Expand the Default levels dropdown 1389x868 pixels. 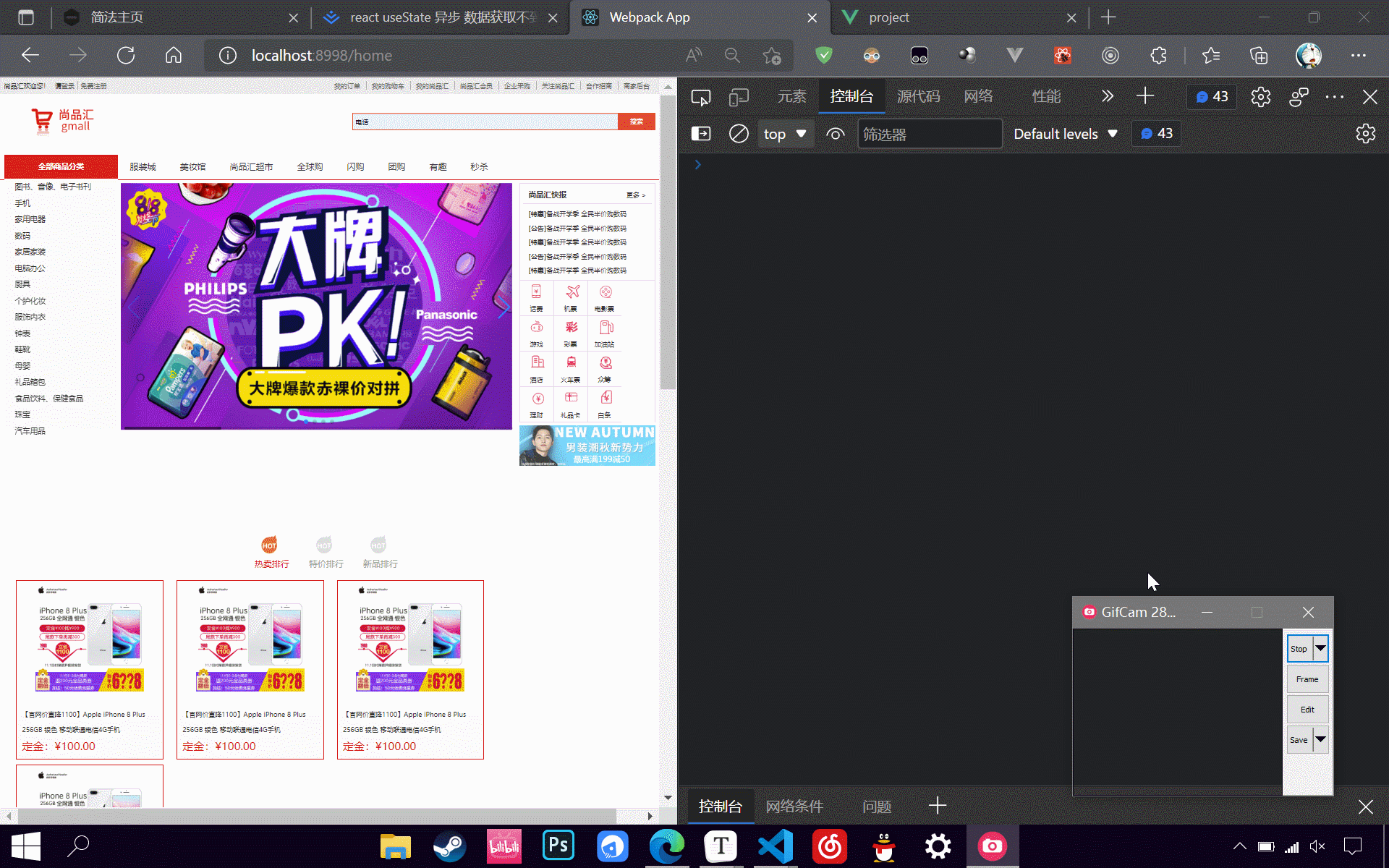1066,133
